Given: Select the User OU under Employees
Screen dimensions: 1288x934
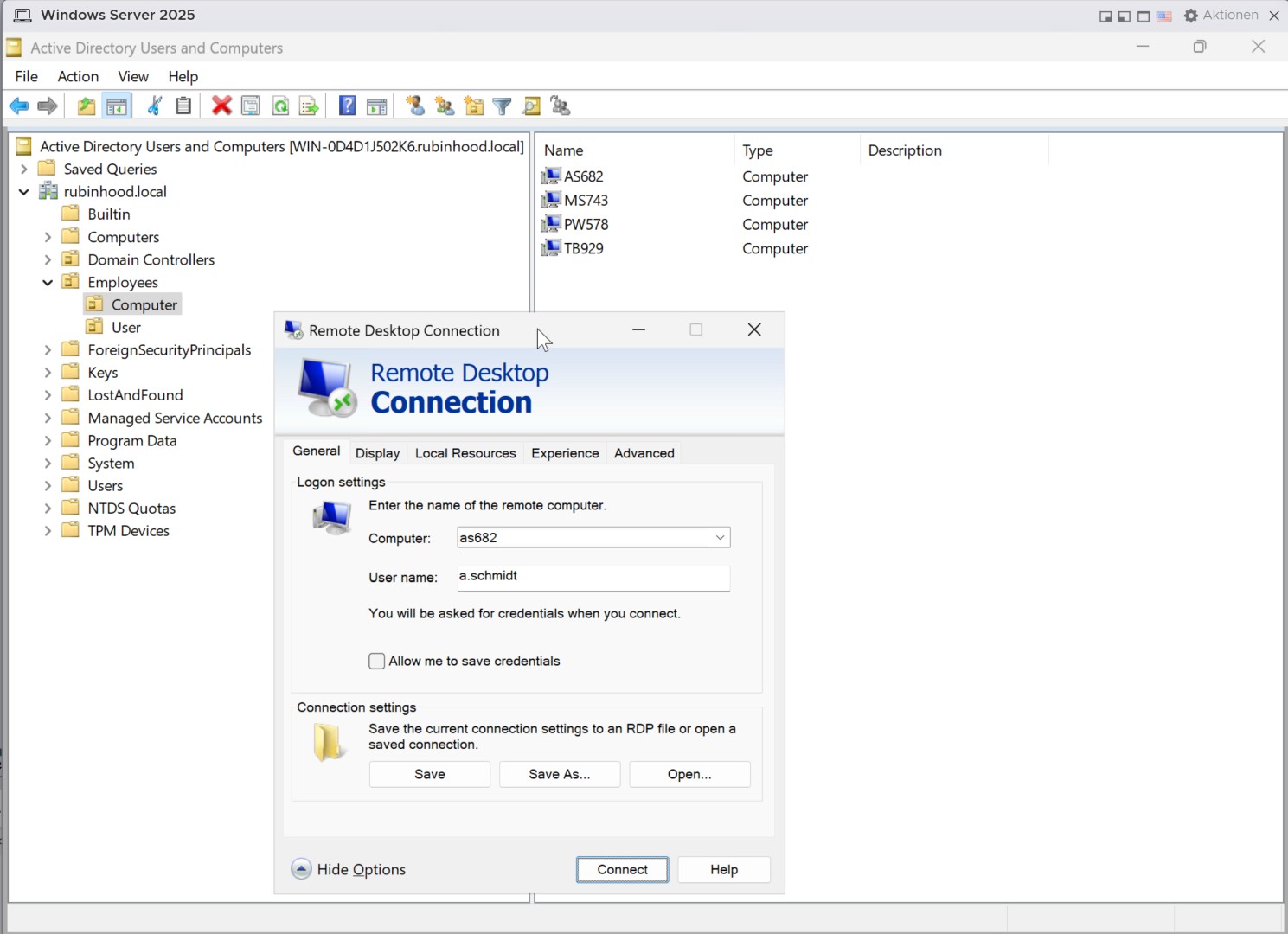Looking at the screenshot, I should [126, 327].
